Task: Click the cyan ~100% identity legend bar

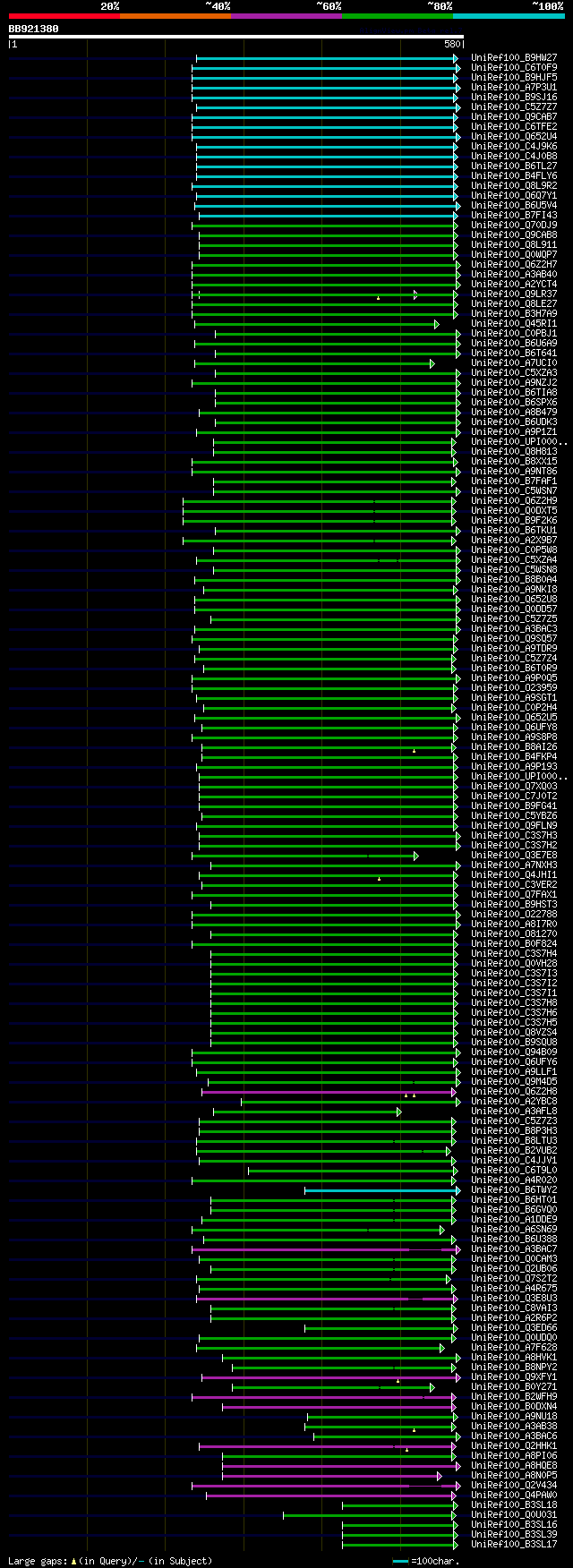Action: point(509,16)
